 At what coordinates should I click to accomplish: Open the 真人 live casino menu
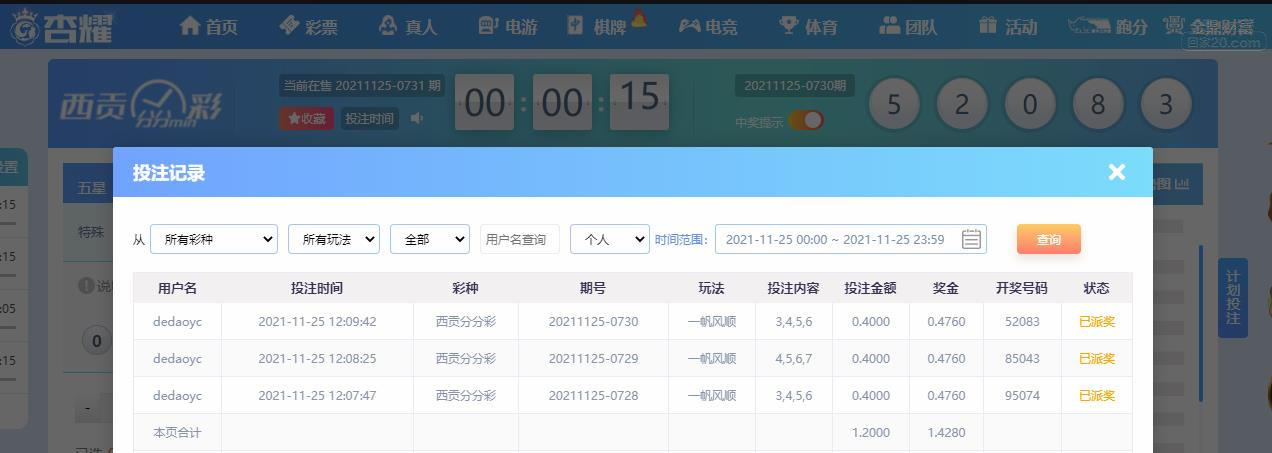click(x=408, y=27)
